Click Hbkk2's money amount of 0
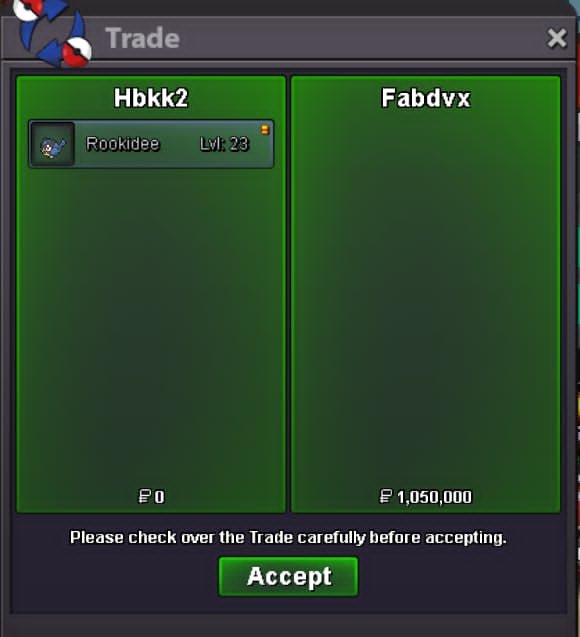The image size is (580, 637). click(x=160, y=497)
